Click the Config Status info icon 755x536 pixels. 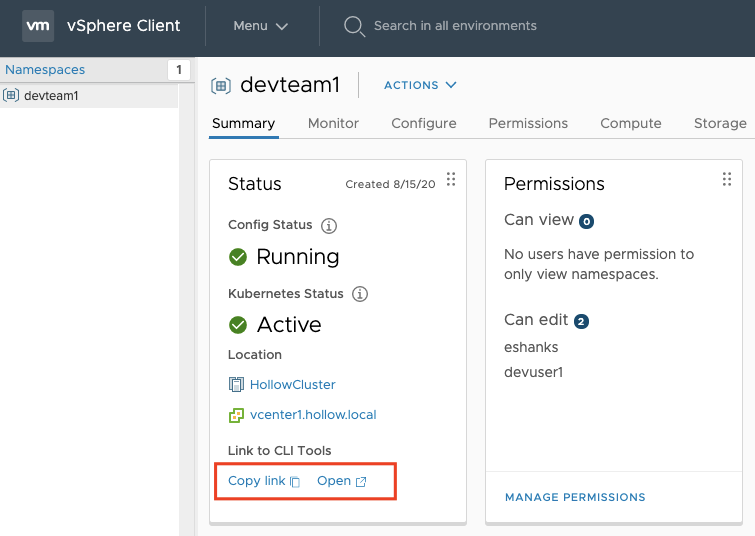[x=329, y=225]
